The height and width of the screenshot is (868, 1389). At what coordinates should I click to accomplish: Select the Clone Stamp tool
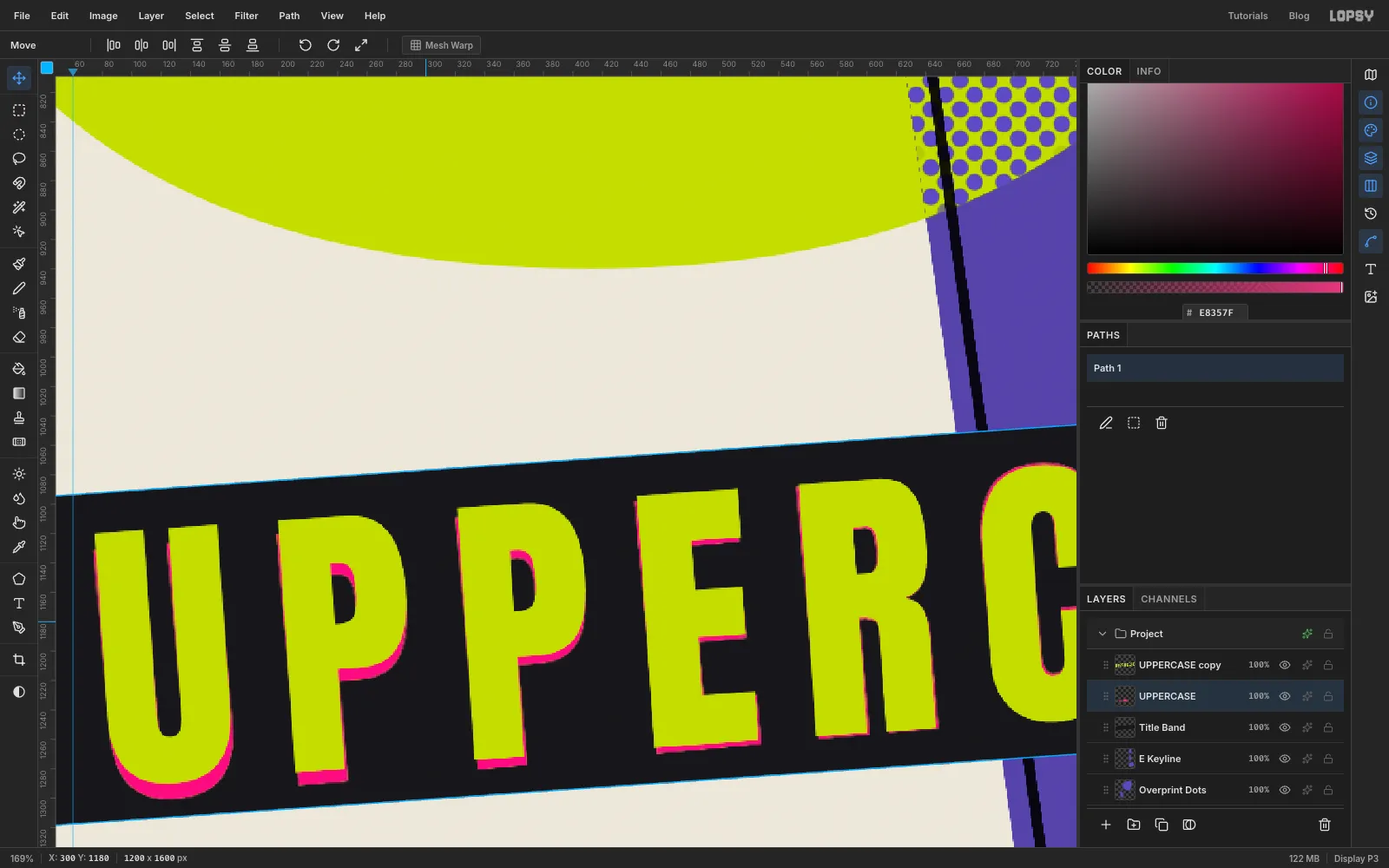coord(19,418)
